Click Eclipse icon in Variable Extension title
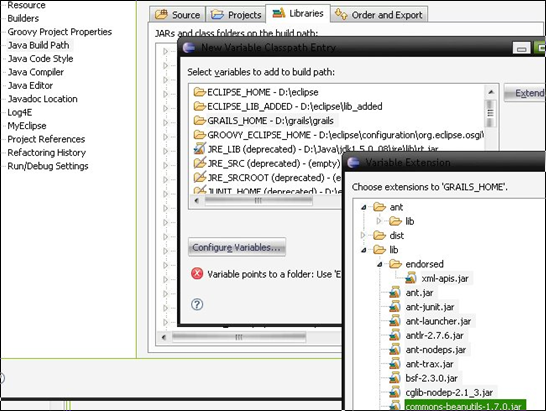This screenshot has width=546, height=411. pos(354,162)
